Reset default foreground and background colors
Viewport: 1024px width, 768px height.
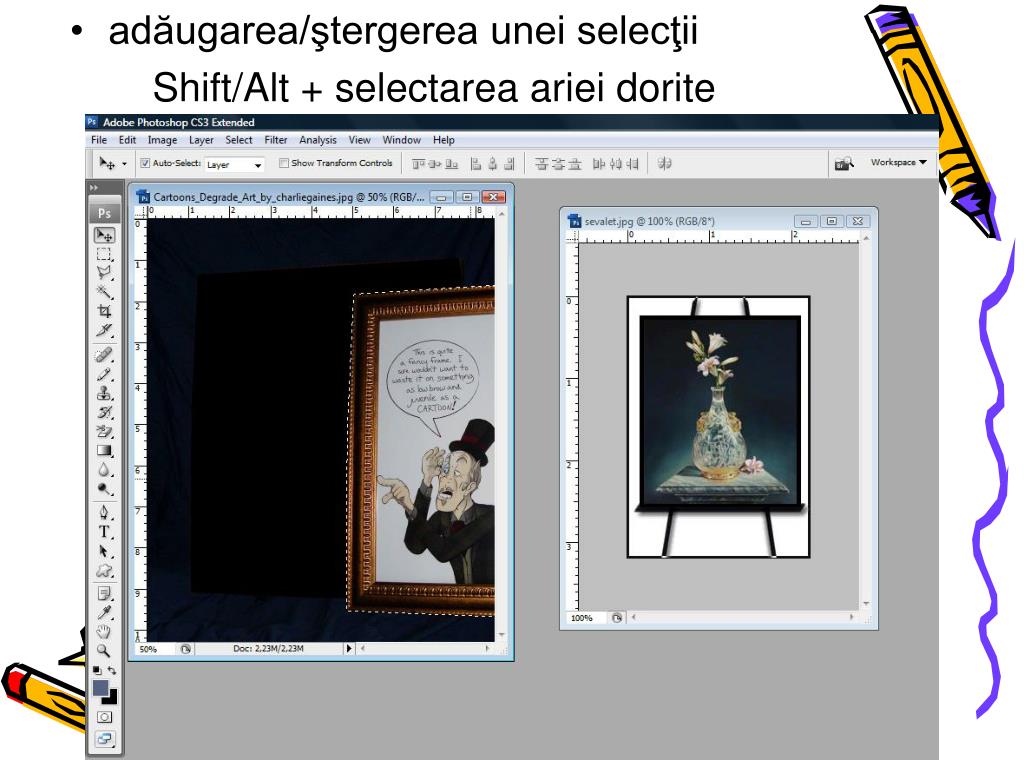pyautogui.click(x=97, y=670)
